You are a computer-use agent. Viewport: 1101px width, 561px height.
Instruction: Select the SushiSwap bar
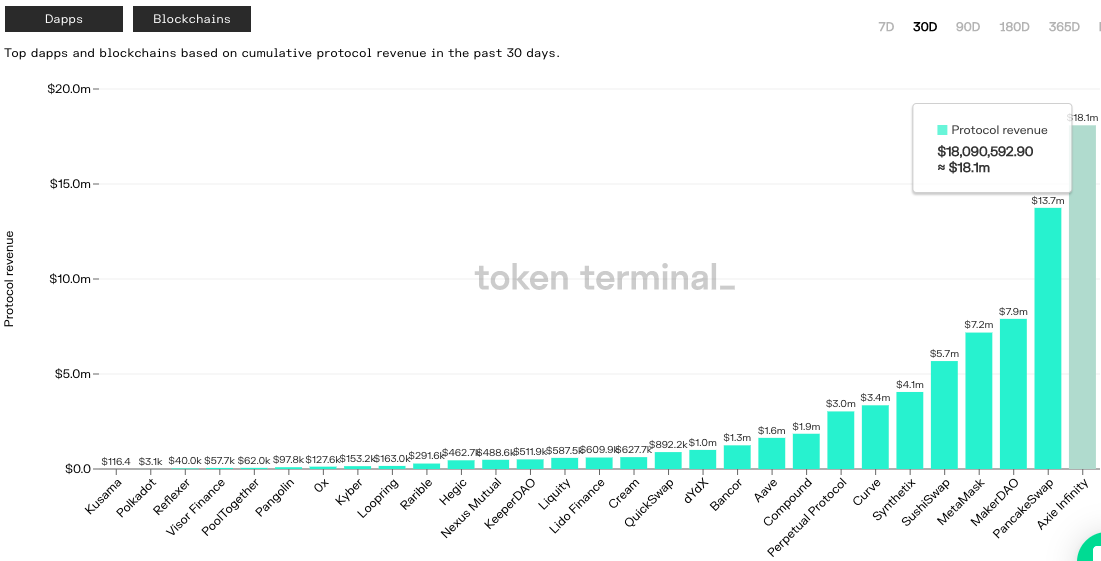tap(944, 416)
